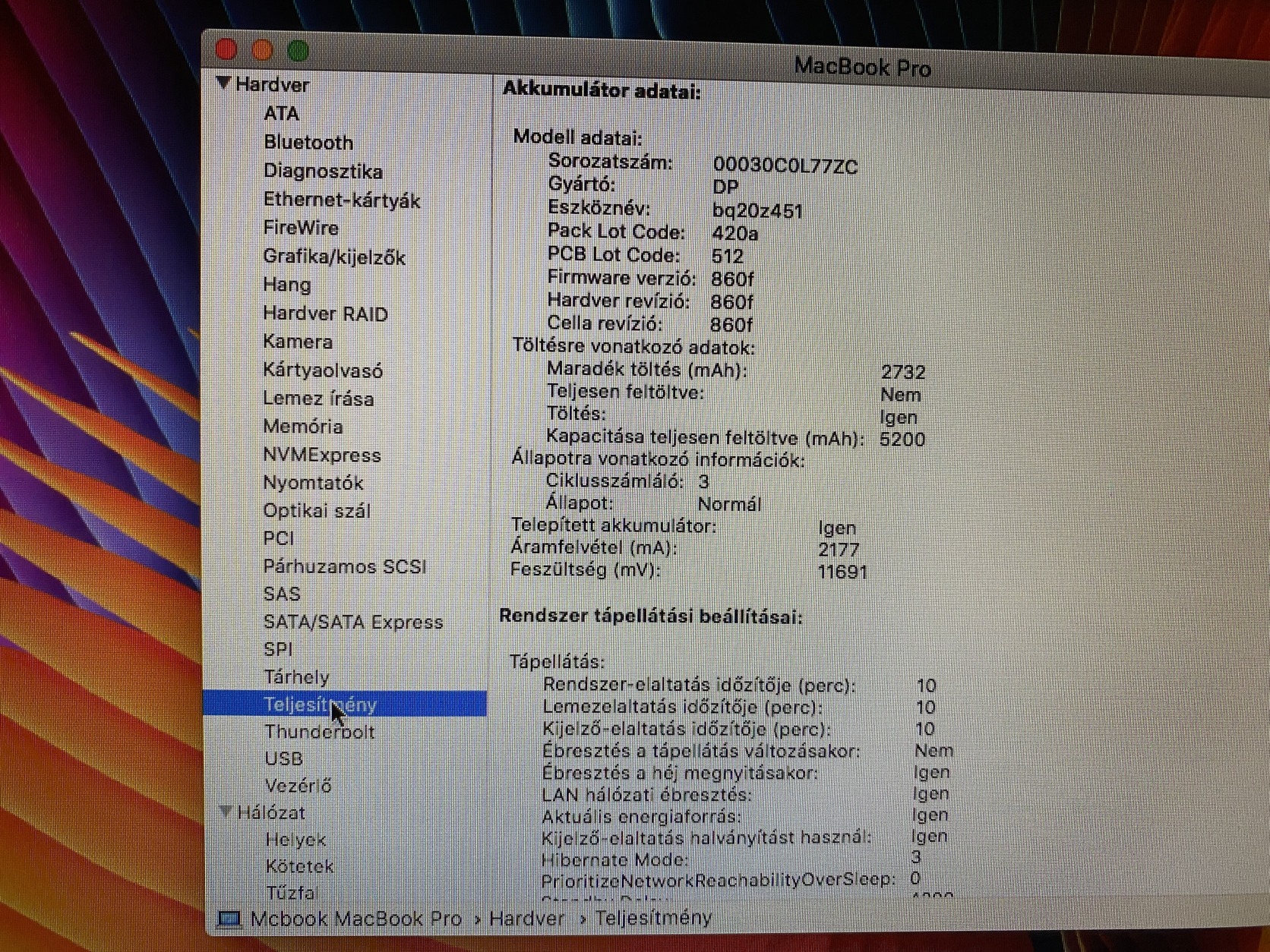The width and height of the screenshot is (1270, 952).
Task: Select USB in the hardware list
Action: coord(284,758)
